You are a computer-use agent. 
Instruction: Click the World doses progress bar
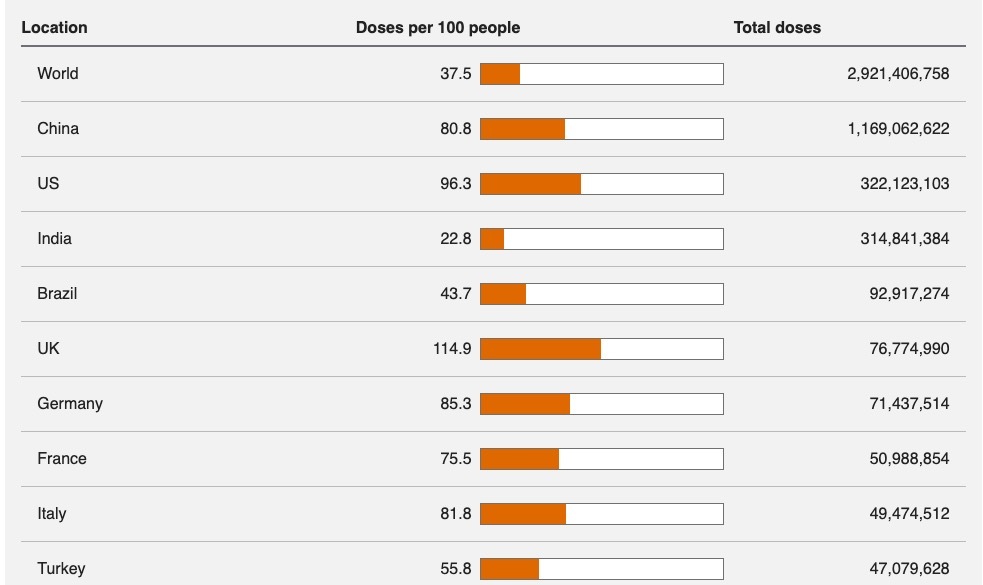tap(601, 74)
